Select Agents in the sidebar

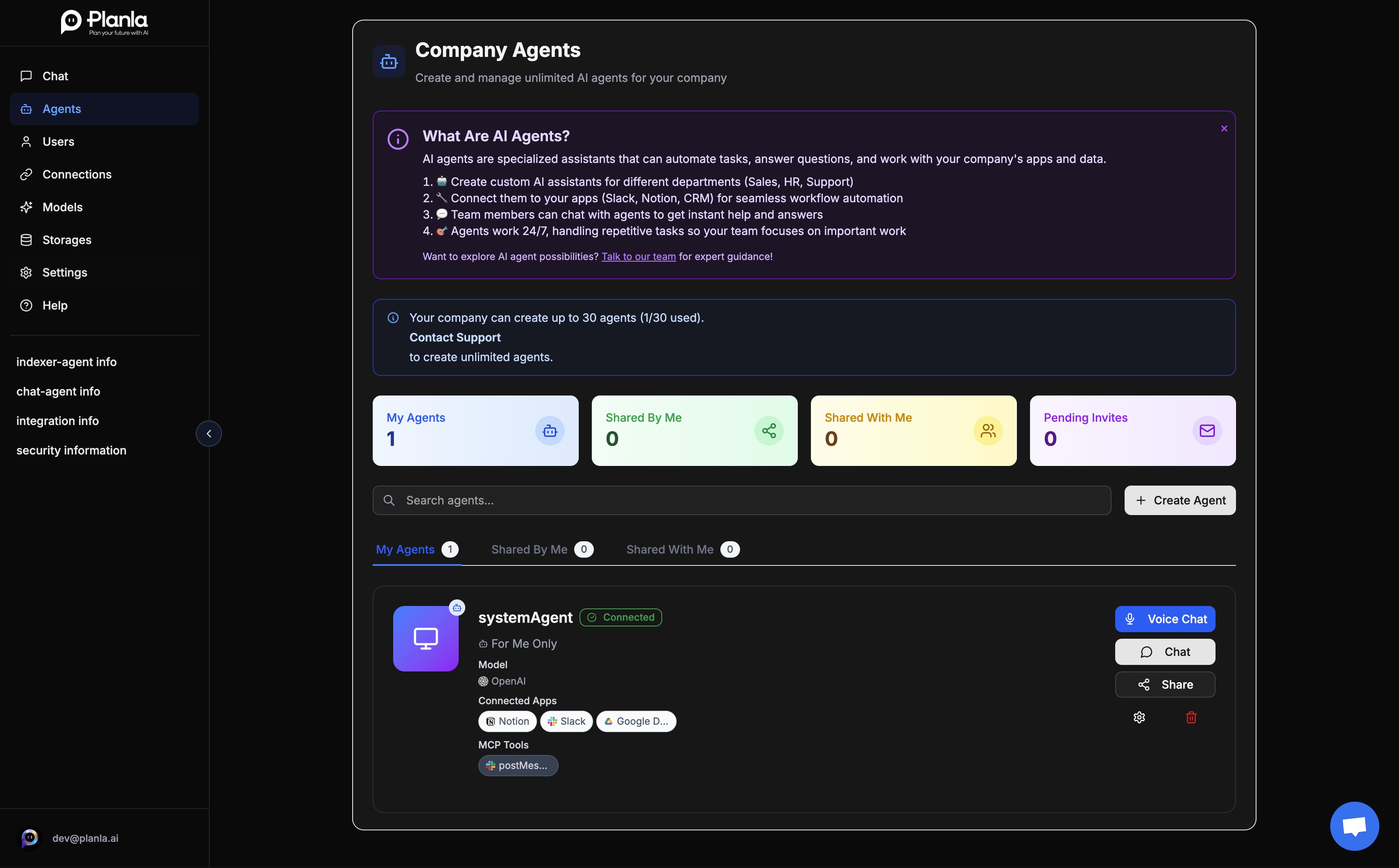click(104, 109)
